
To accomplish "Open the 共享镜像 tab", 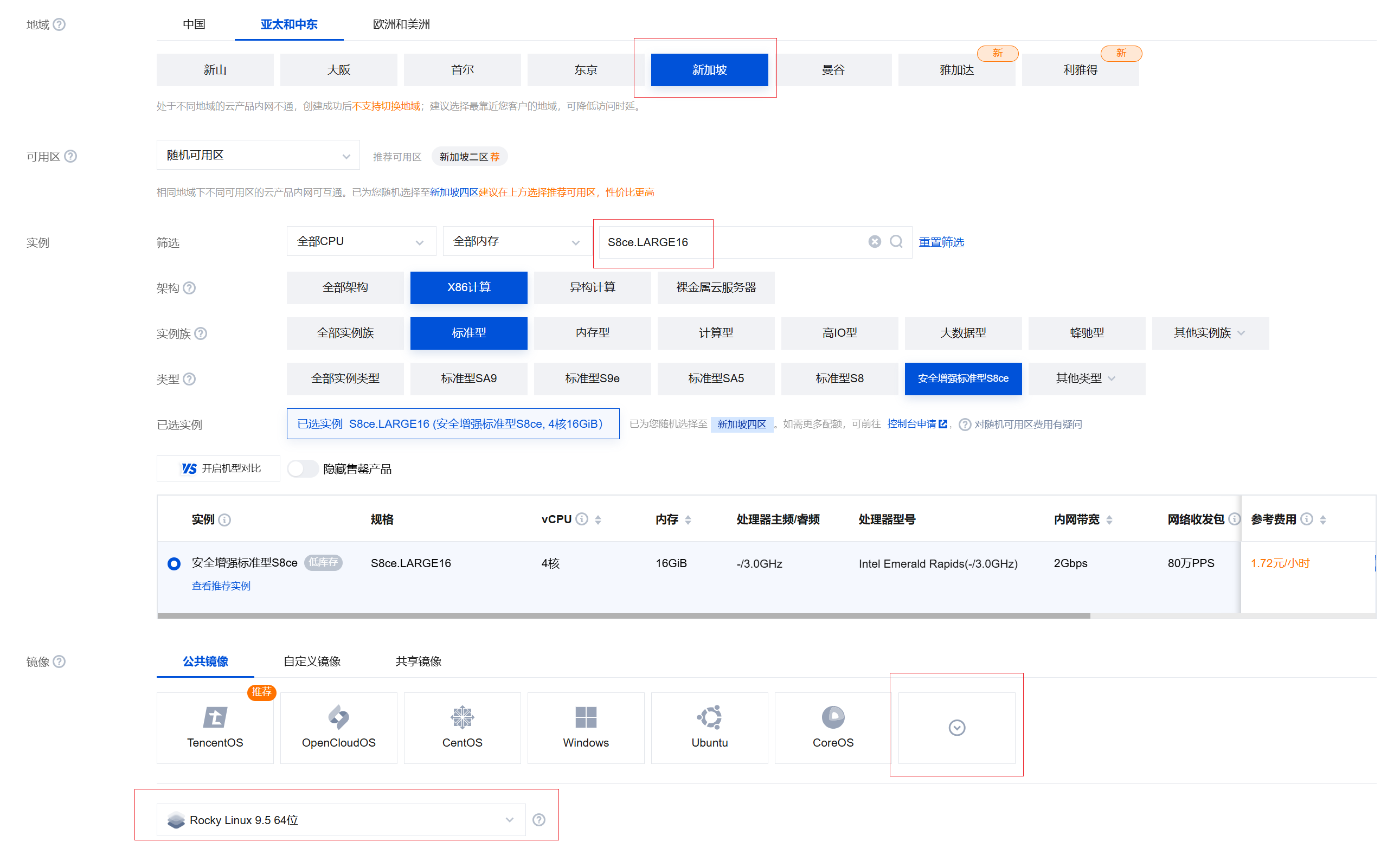I will coord(419,661).
